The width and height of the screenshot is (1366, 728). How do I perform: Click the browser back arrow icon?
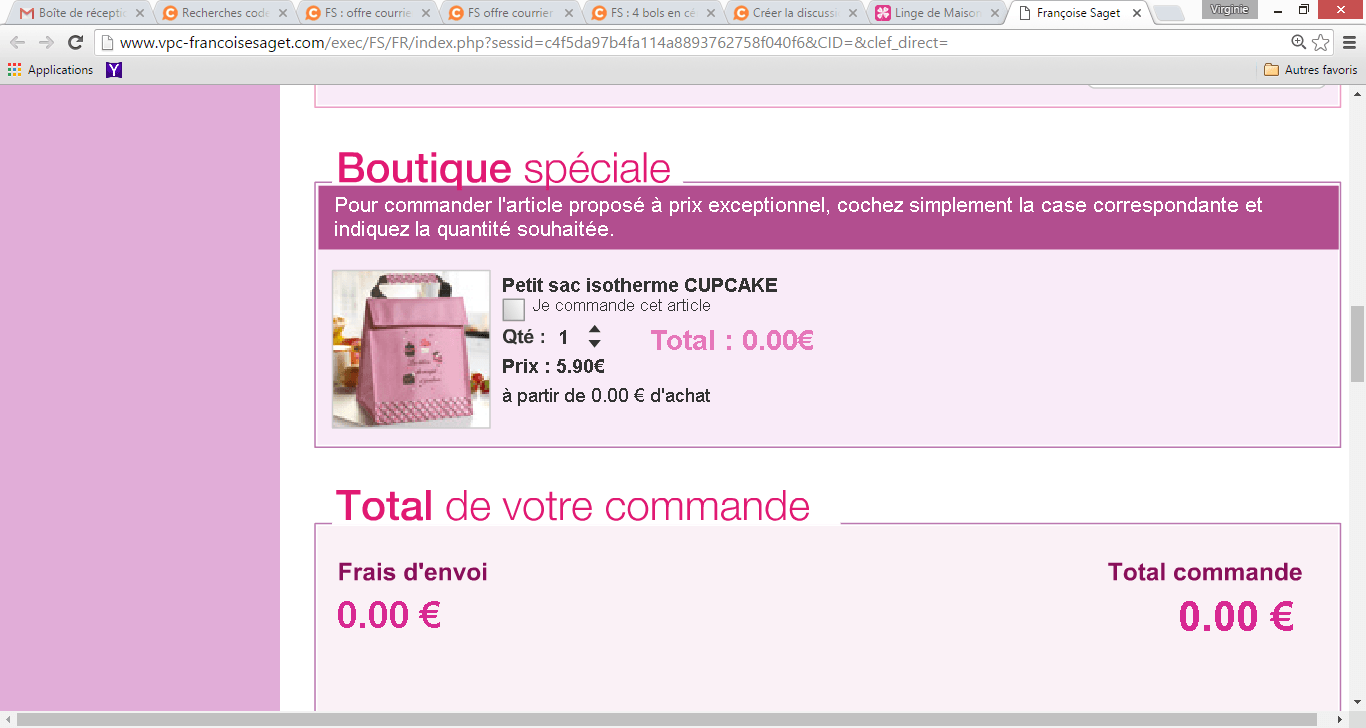[x=18, y=42]
